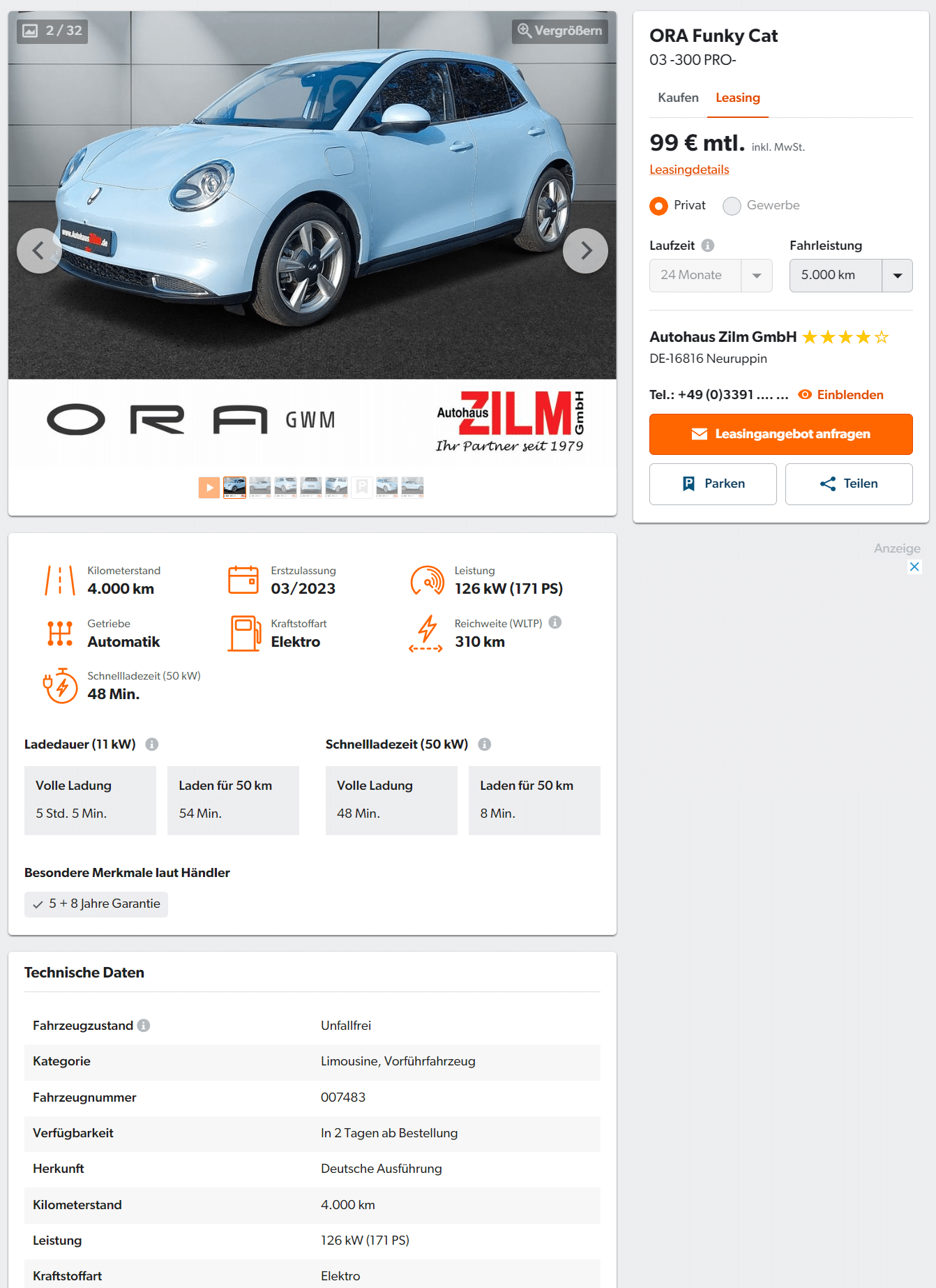Click the Getriebe gearshift icon
This screenshot has width=936, height=1288.
point(60,634)
